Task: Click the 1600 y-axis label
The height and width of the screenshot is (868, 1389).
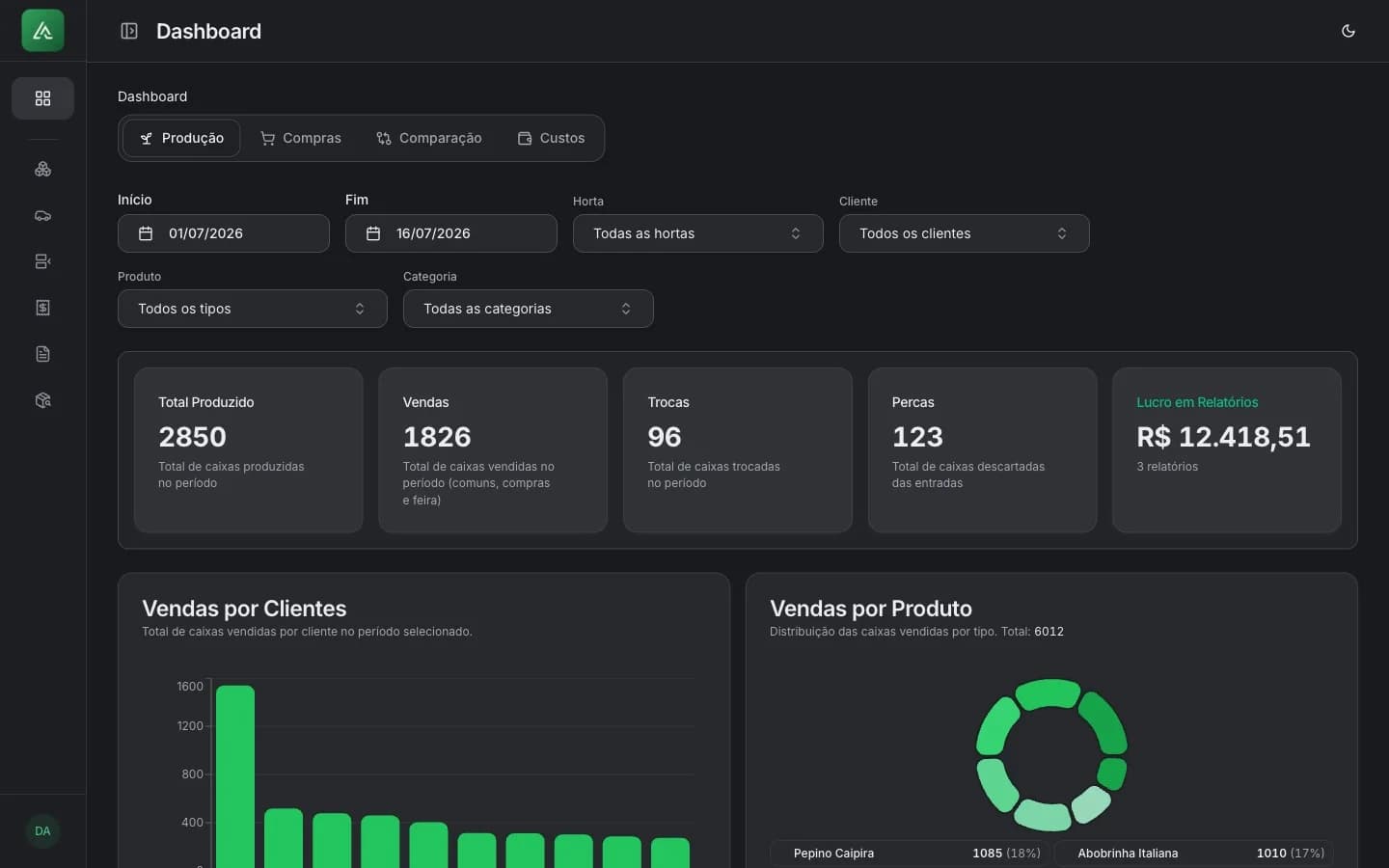Action: 190,687
